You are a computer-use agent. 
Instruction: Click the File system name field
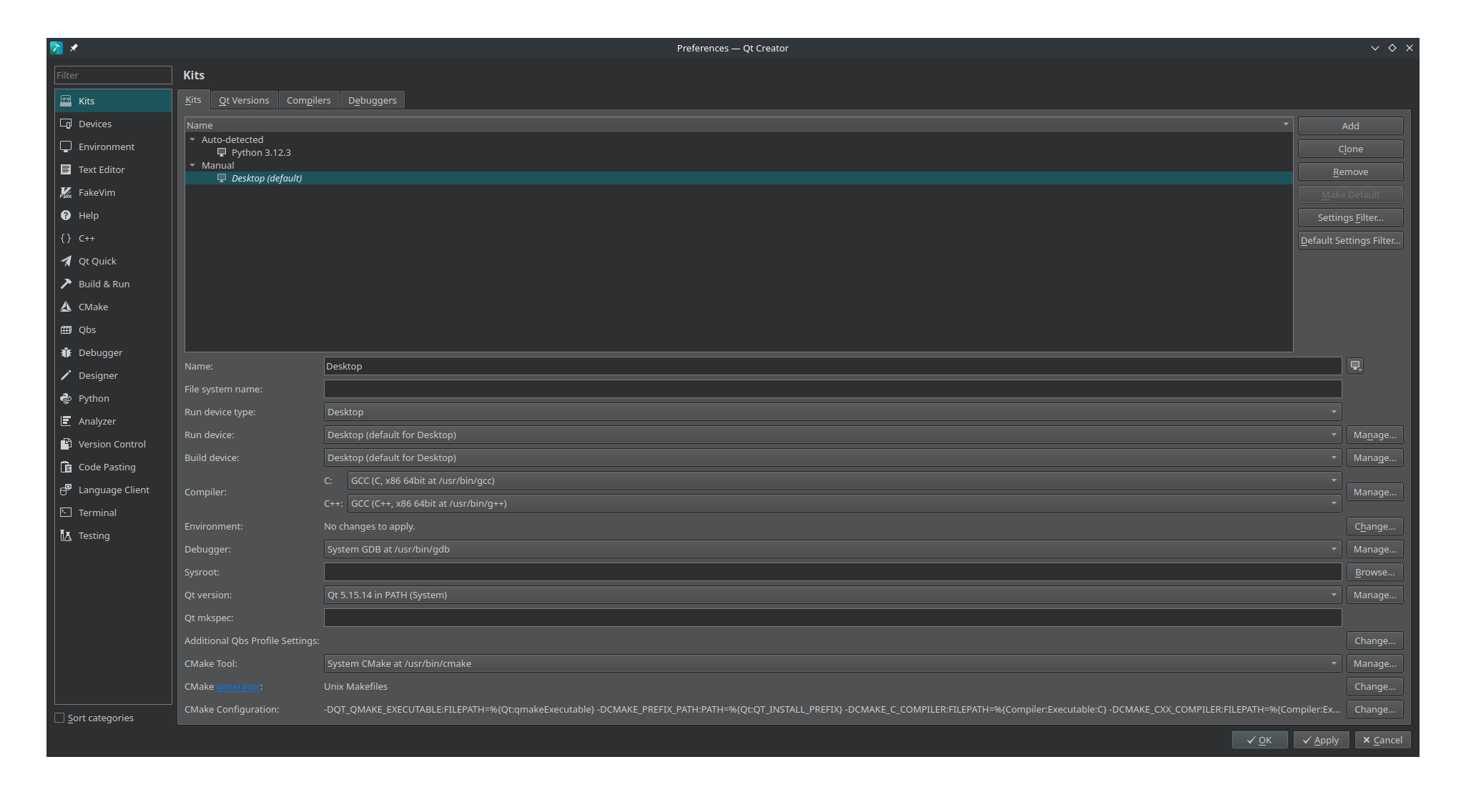click(x=832, y=389)
